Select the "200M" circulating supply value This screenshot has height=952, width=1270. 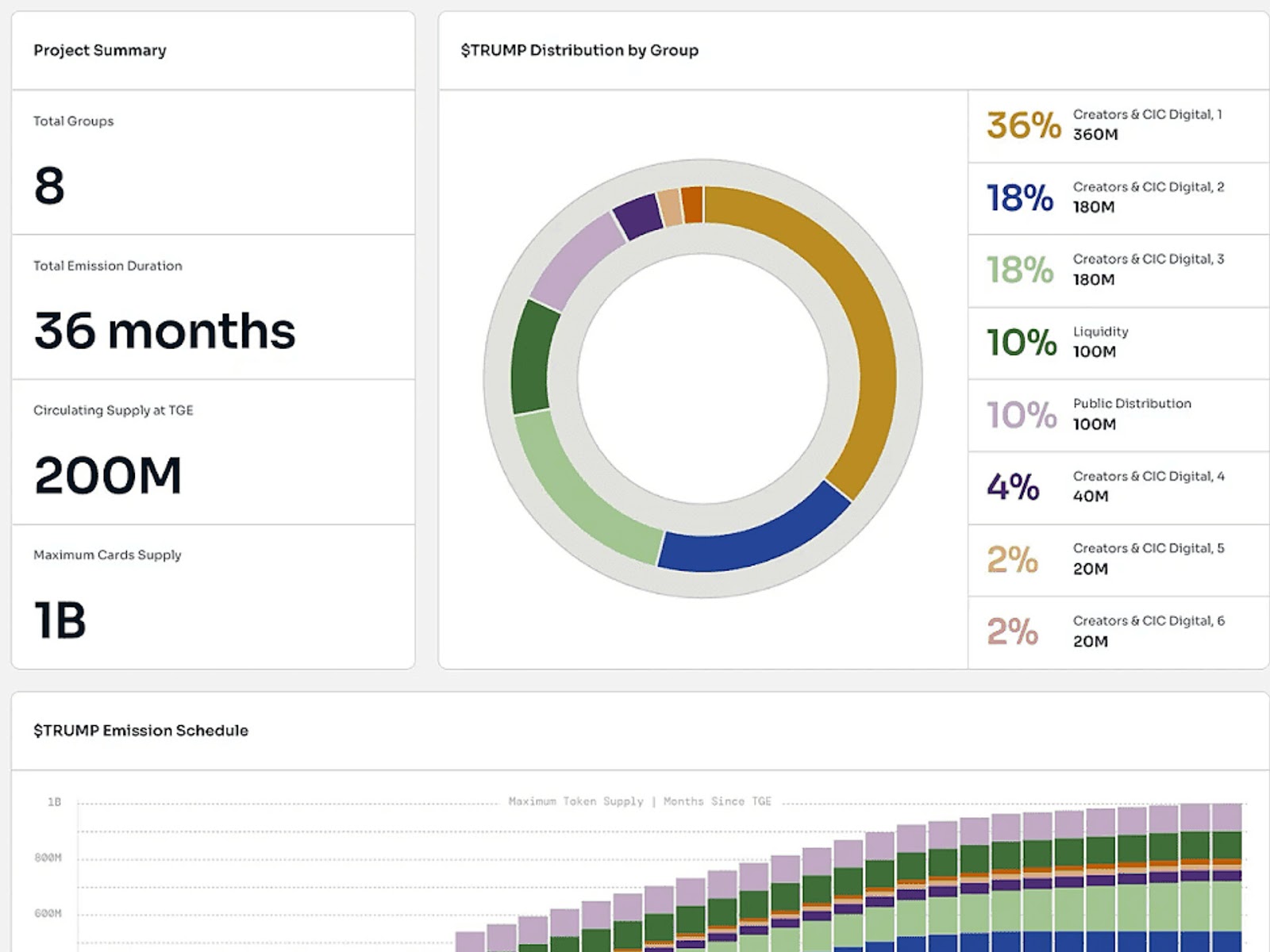108,476
